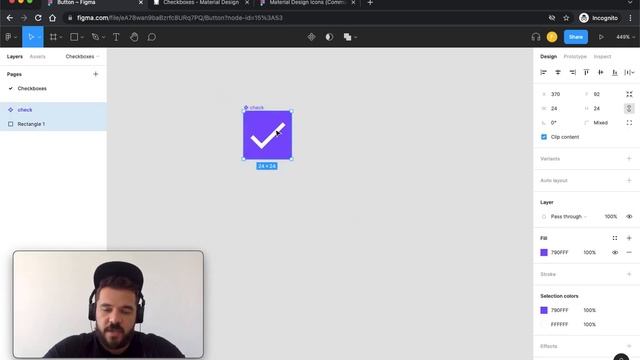Open the Pass through blend mode dropdown

pos(568,217)
